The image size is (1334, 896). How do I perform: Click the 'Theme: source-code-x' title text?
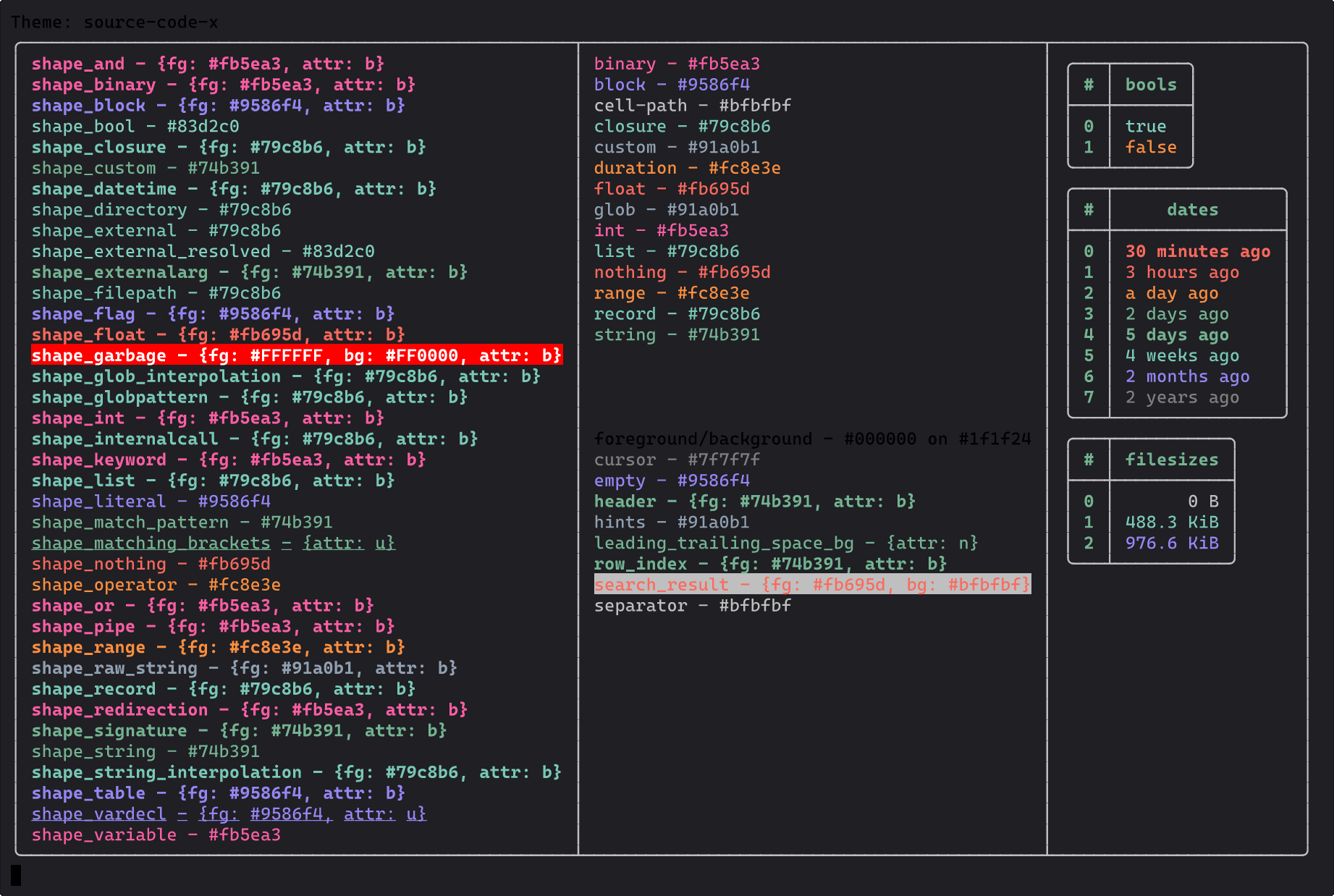114,22
